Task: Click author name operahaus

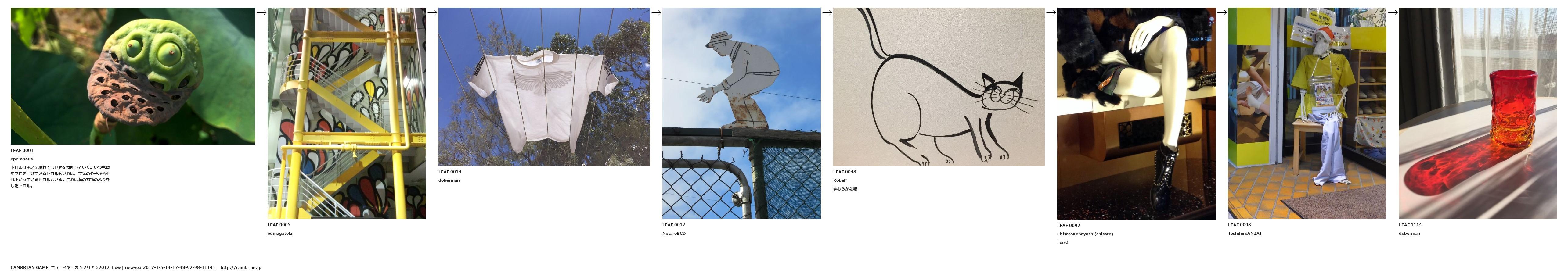Action: coord(21,159)
